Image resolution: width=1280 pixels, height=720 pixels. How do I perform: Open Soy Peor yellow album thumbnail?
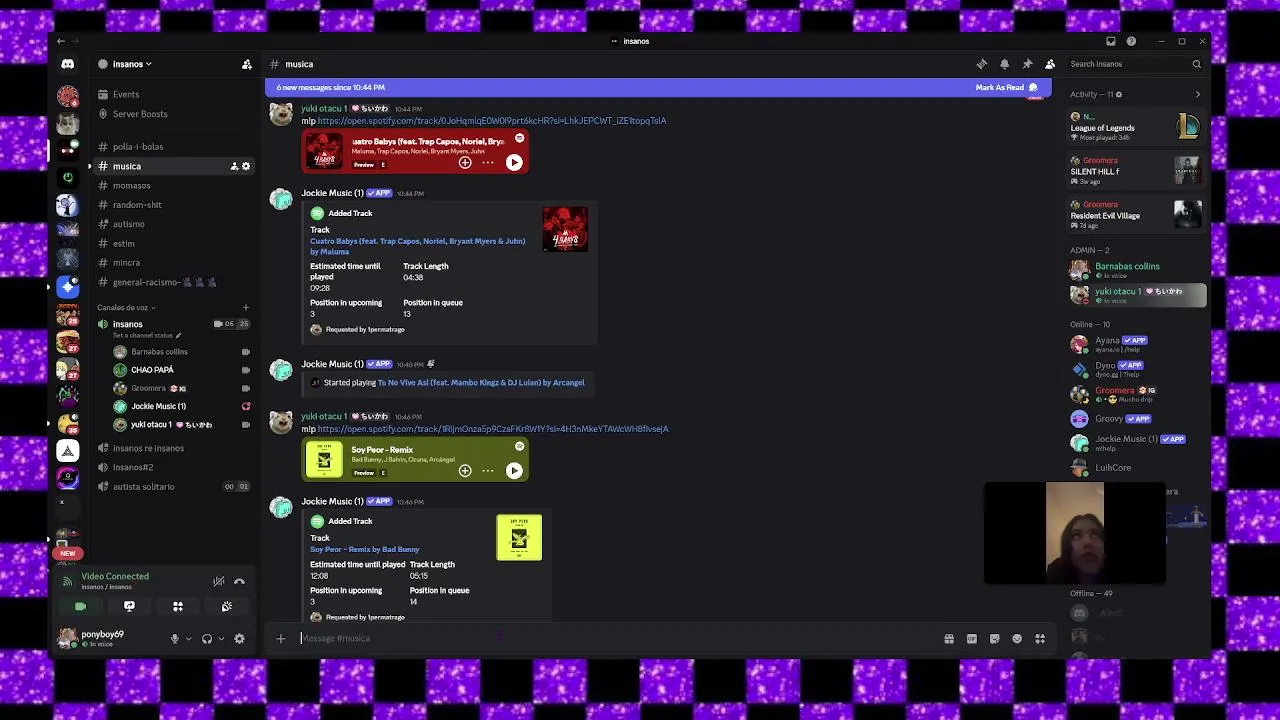(x=519, y=537)
